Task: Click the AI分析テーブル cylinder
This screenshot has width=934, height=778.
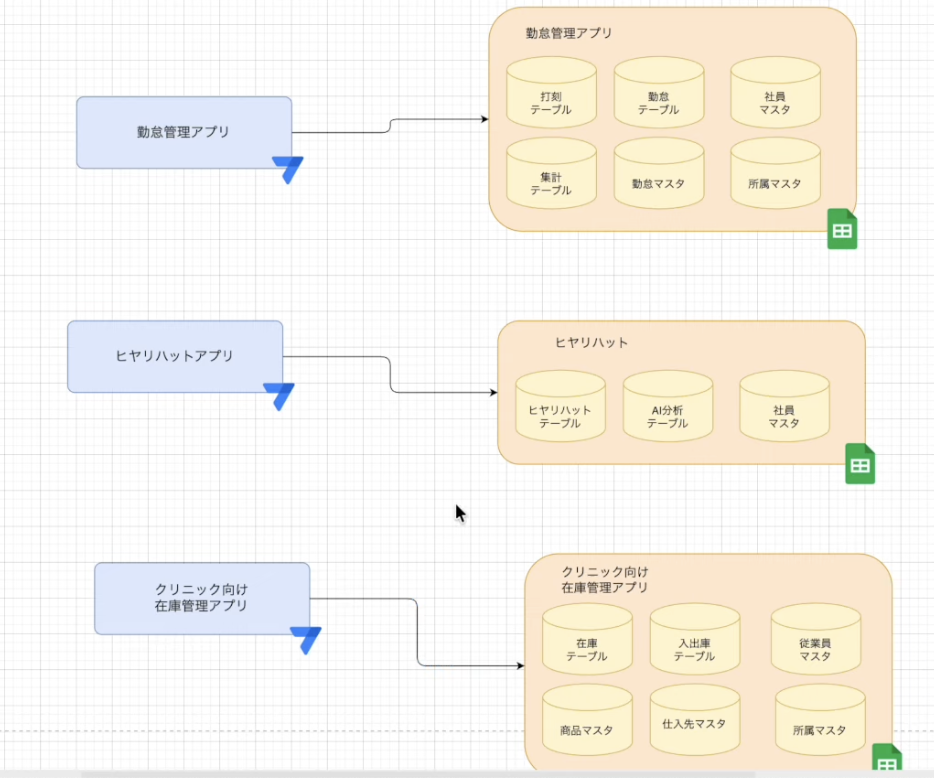Action: [667, 411]
